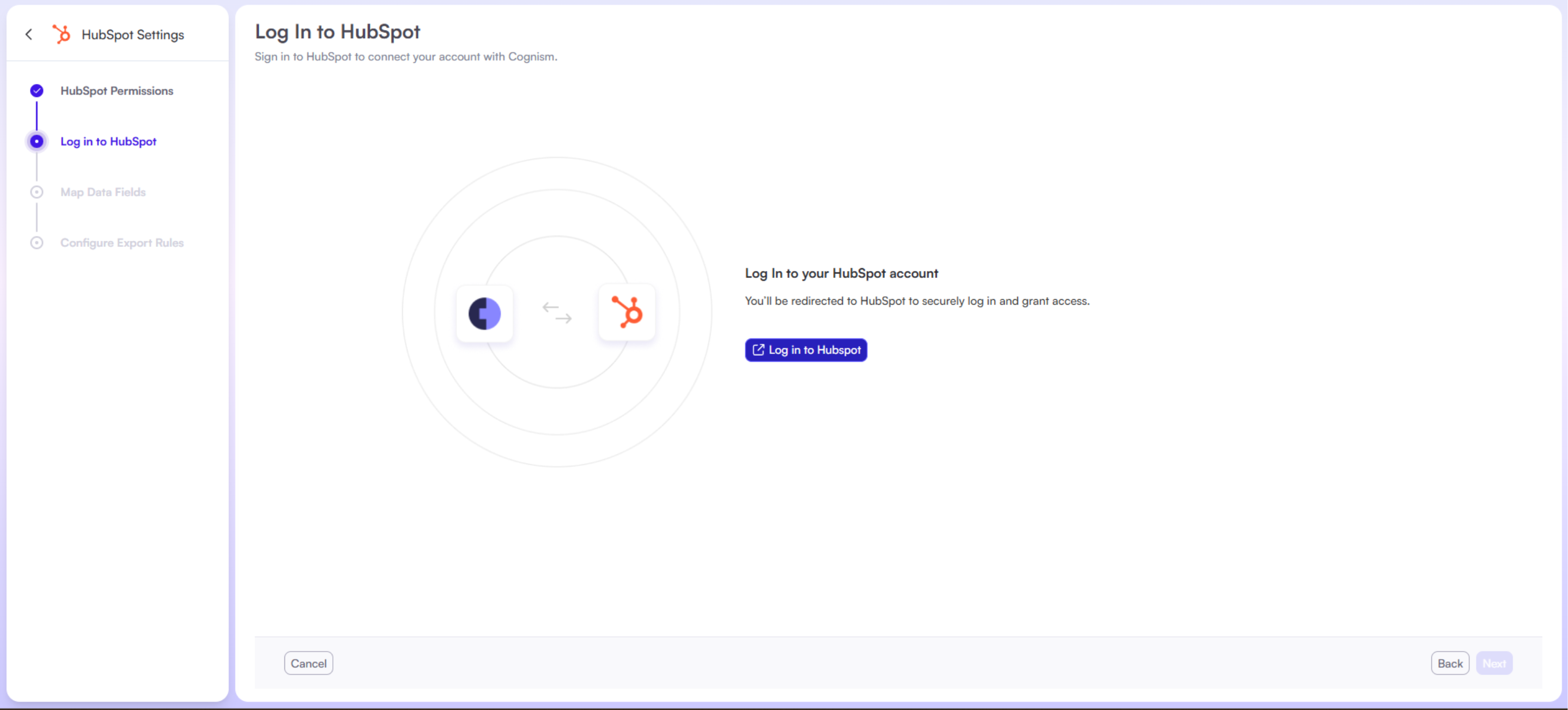Click the Log In to HubSpot page heading
Viewport: 1568px width, 710px height.
[337, 32]
